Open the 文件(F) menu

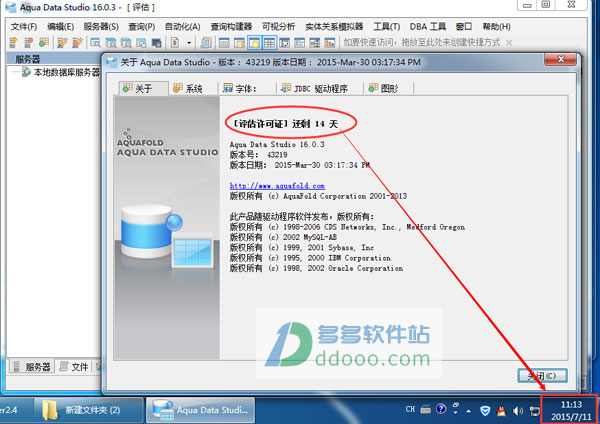[24, 26]
